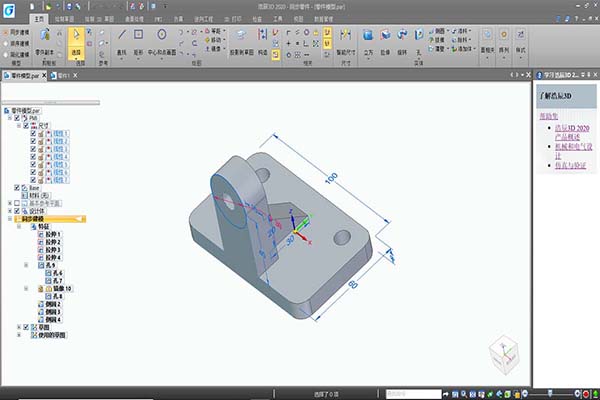Click the Part Copy (零件副本) icon
Screen dimensions: 600x400
click(x=45, y=35)
